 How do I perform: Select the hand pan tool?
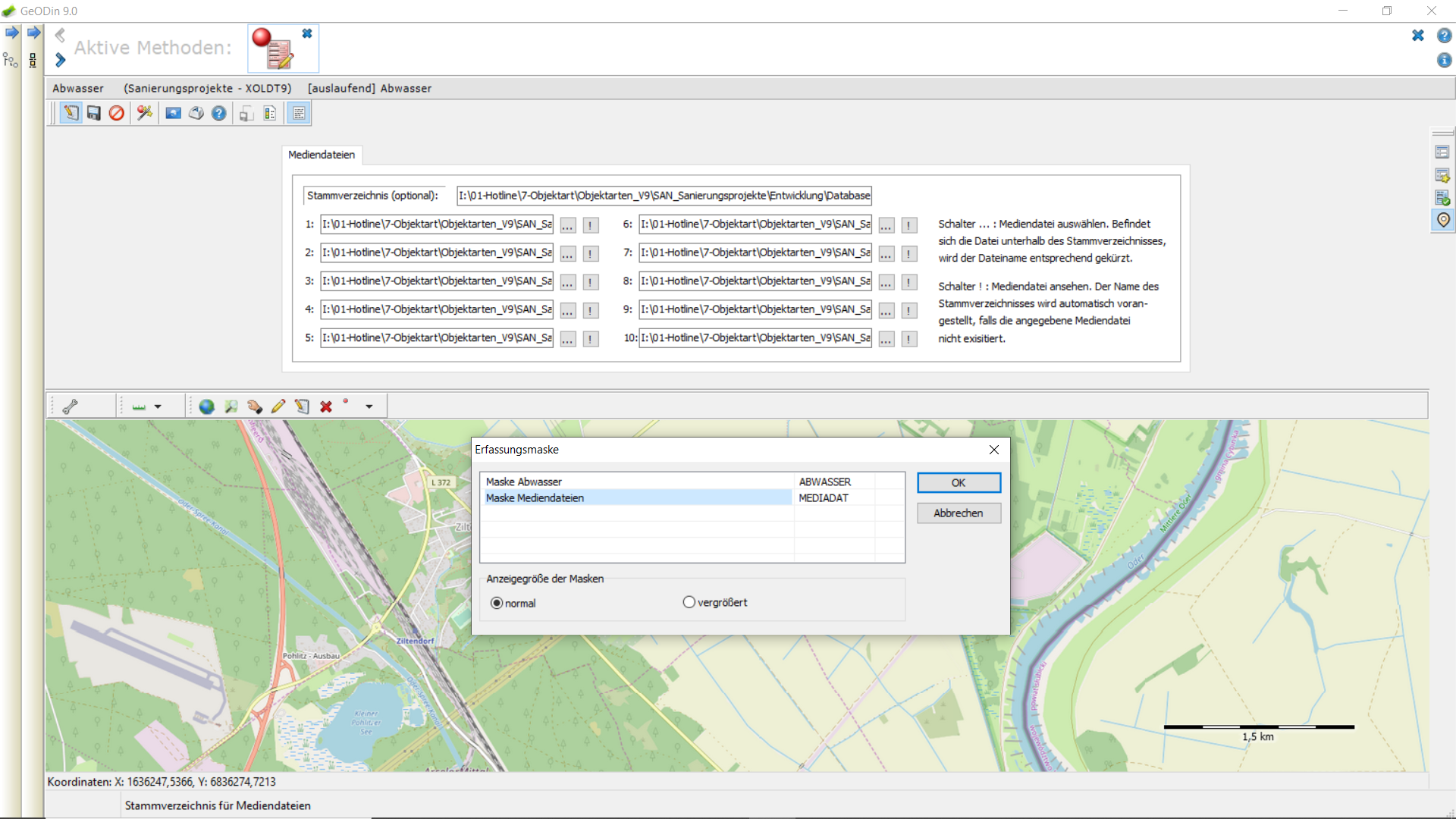255,406
